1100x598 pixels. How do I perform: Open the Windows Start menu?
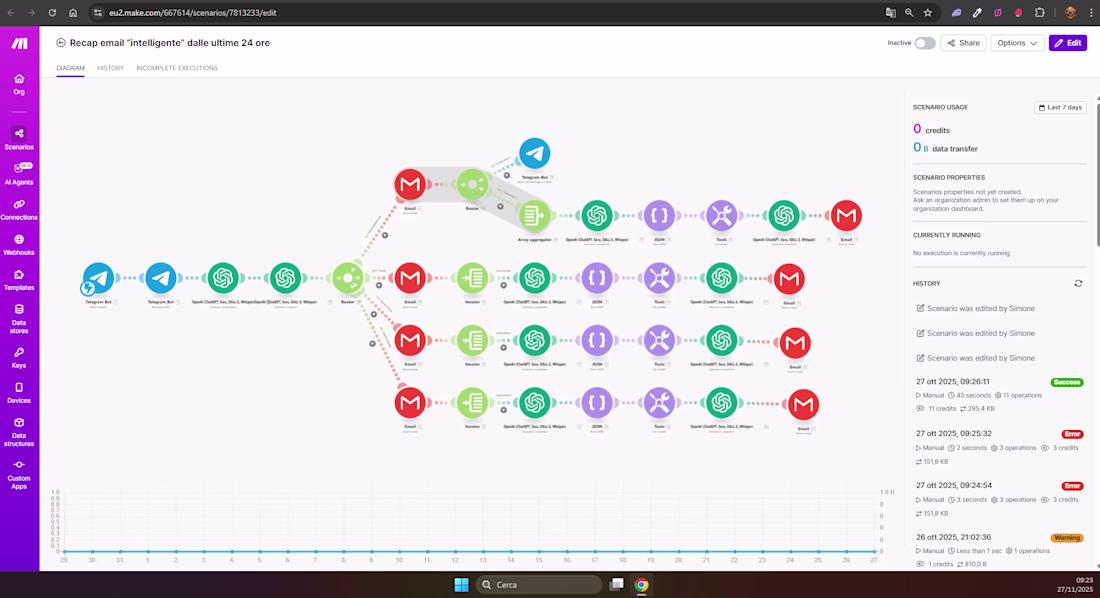click(461, 585)
